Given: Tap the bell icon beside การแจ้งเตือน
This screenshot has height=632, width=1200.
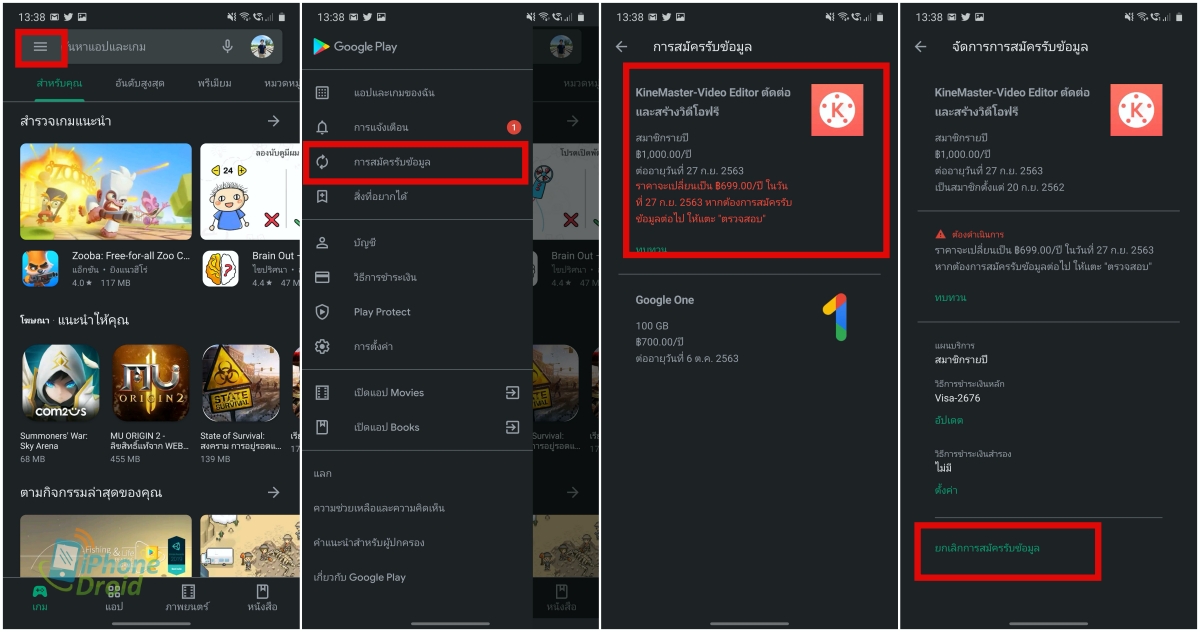Looking at the screenshot, I should point(322,127).
